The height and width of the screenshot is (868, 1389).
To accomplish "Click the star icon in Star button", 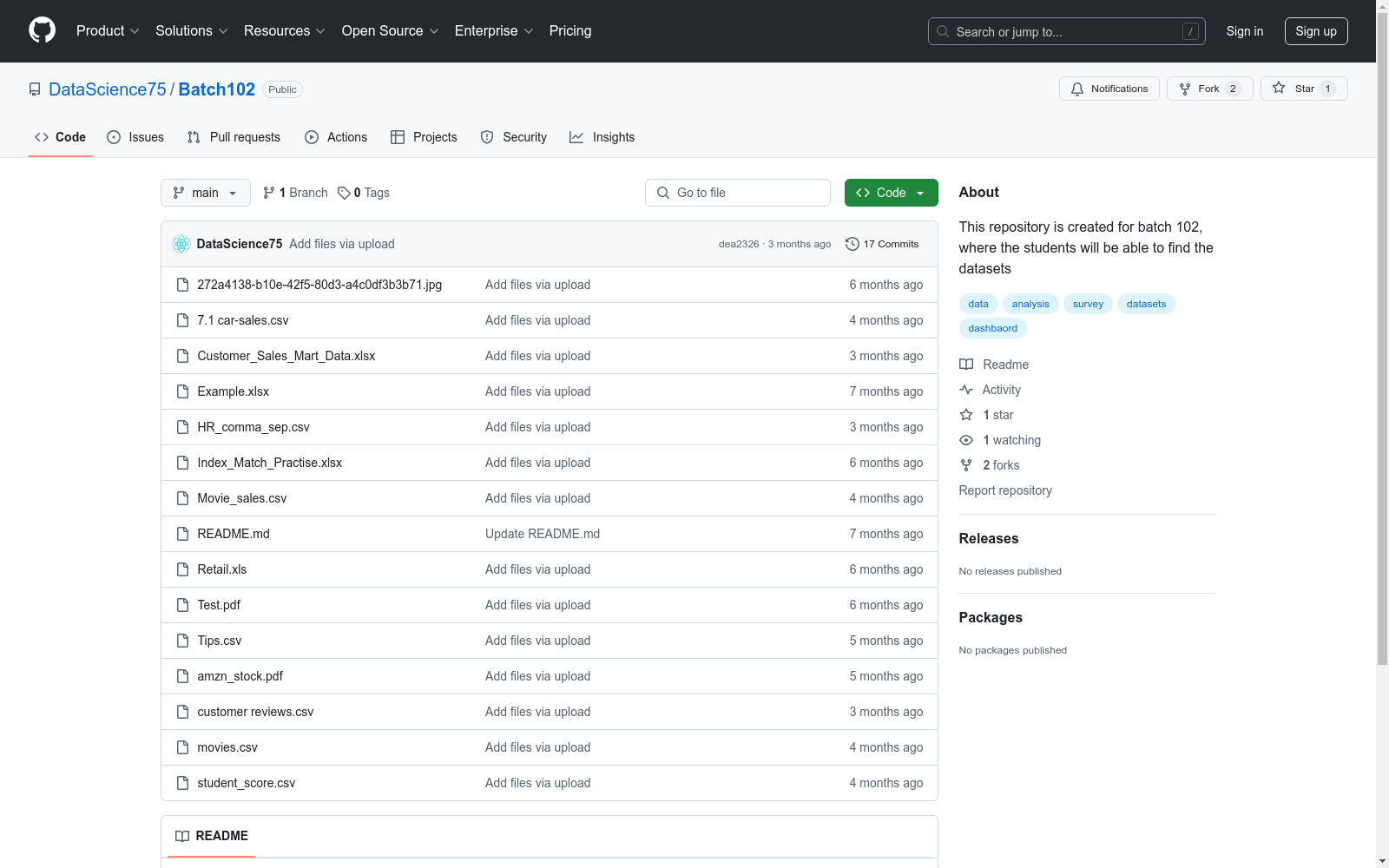I will (1279, 88).
